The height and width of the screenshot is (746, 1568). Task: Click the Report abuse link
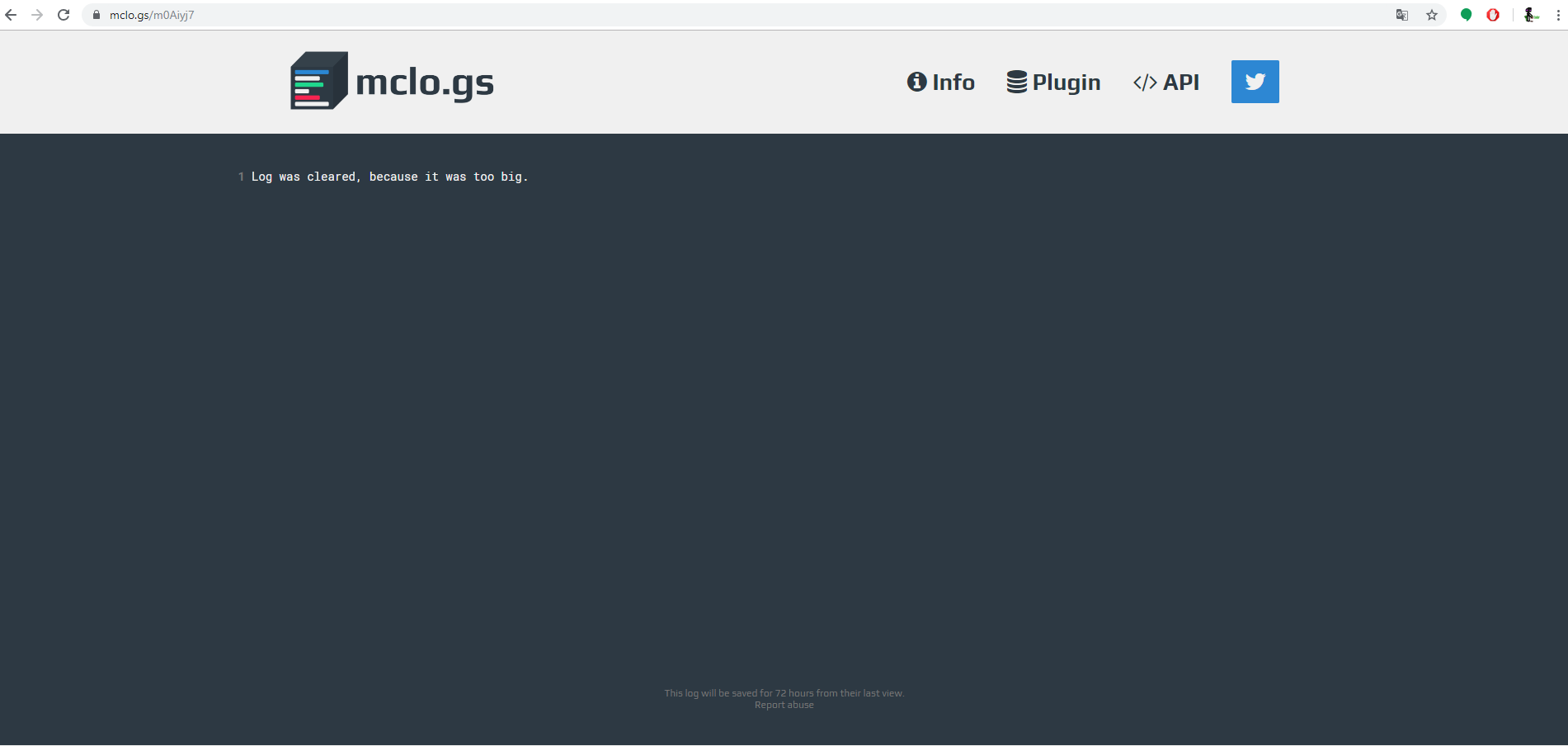(784, 705)
